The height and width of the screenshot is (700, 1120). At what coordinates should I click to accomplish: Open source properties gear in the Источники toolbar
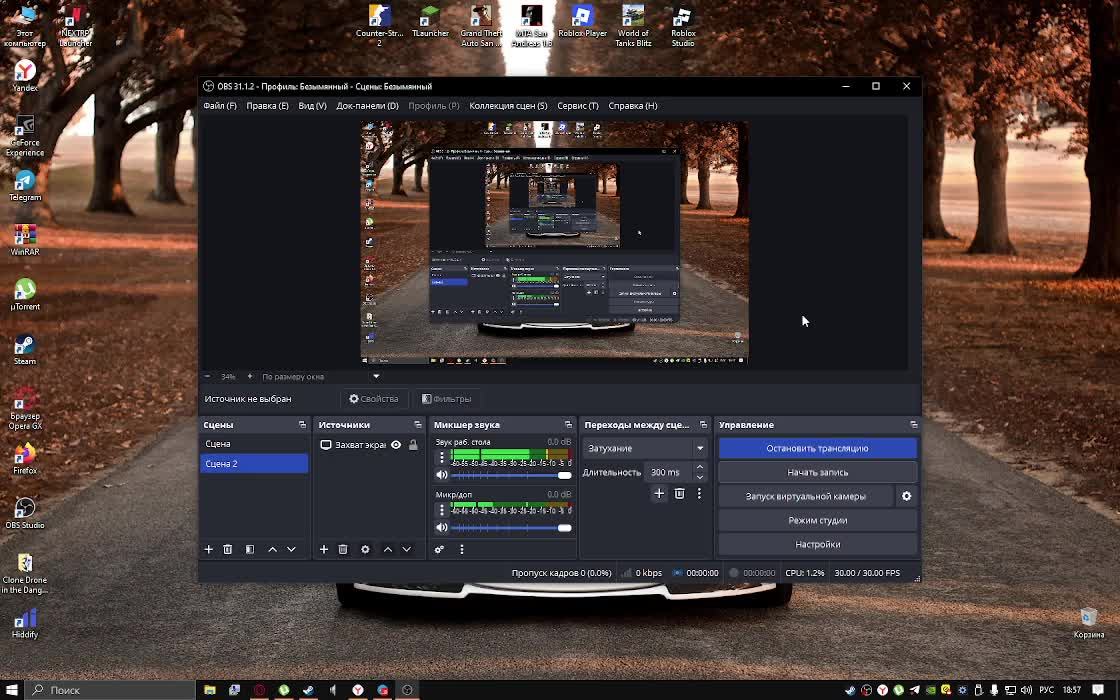(365, 549)
